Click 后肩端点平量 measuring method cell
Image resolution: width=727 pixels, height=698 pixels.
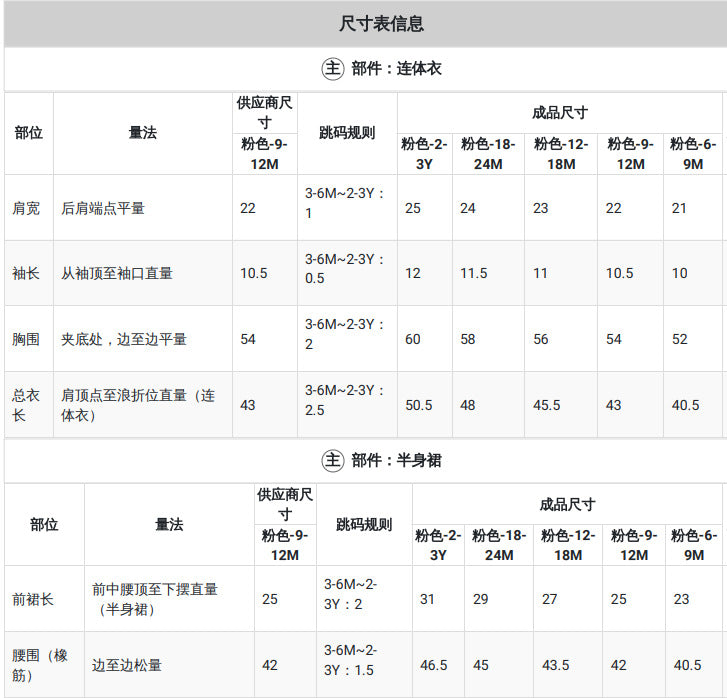click(x=103, y=208)
